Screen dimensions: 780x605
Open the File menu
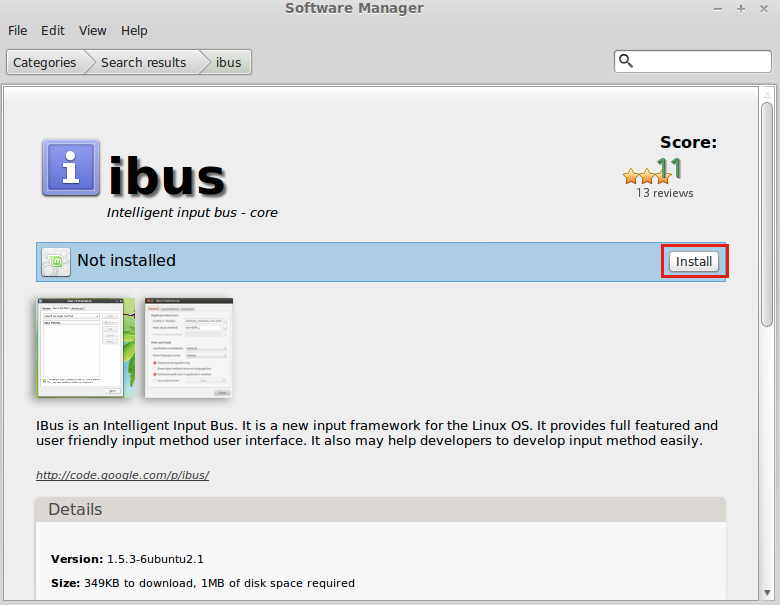click(x=17, y=31)
